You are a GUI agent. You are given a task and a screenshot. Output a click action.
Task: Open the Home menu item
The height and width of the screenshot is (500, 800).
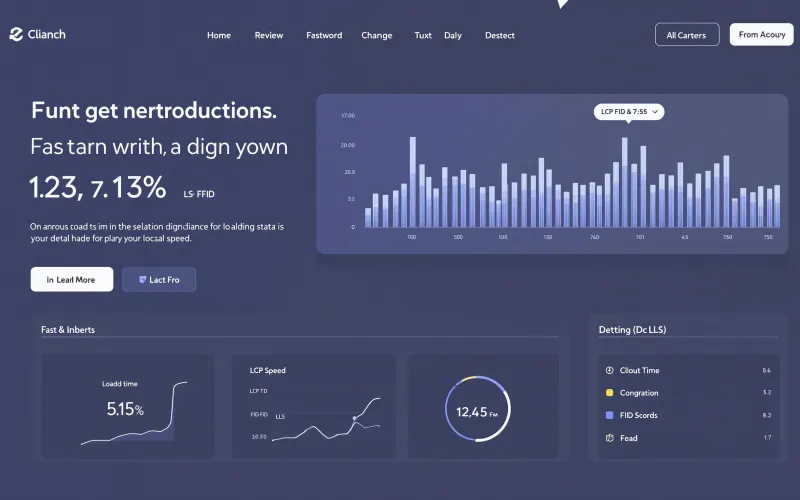(x=219, y=35)
